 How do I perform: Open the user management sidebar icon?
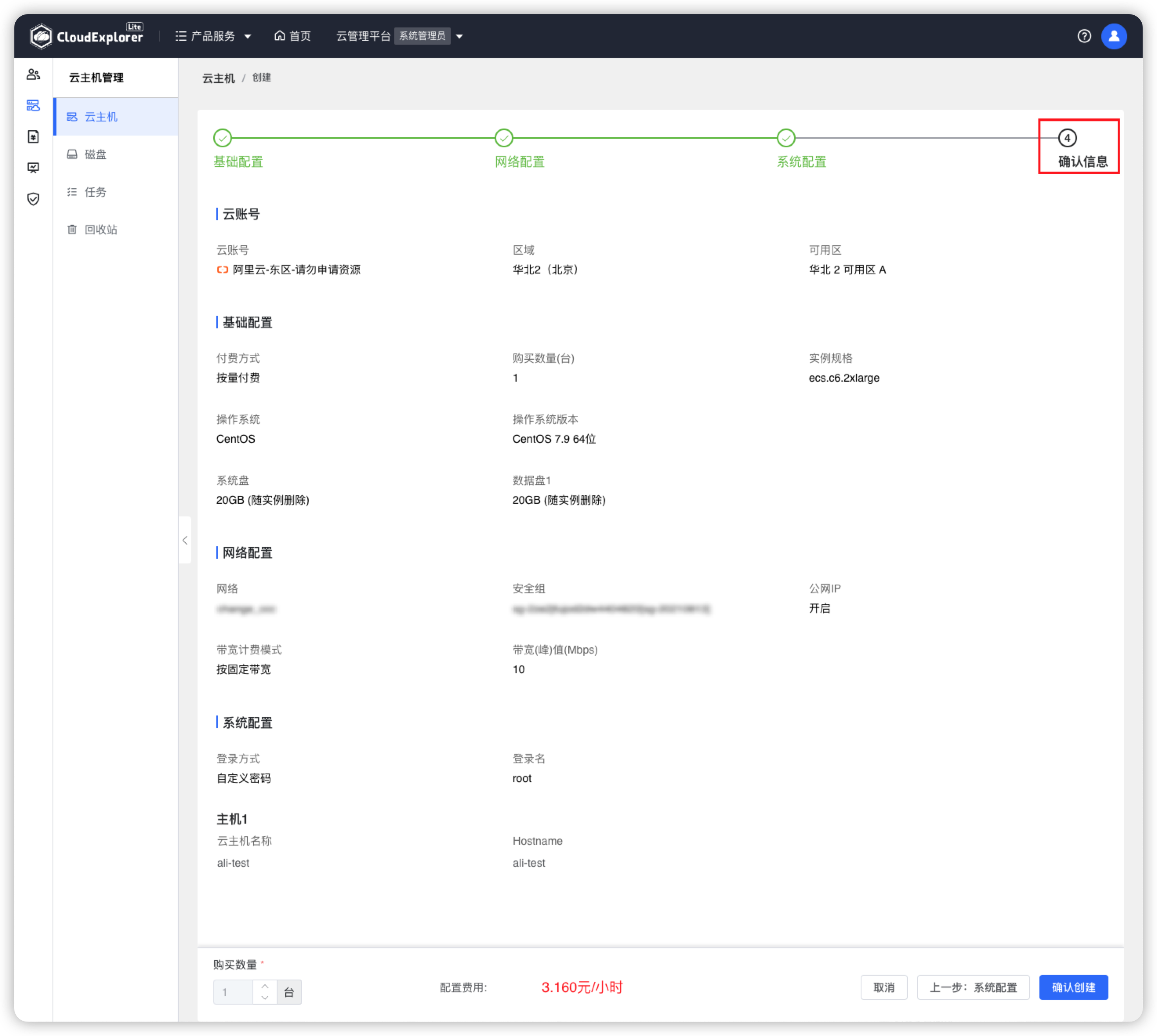click(x=33, y=74)
